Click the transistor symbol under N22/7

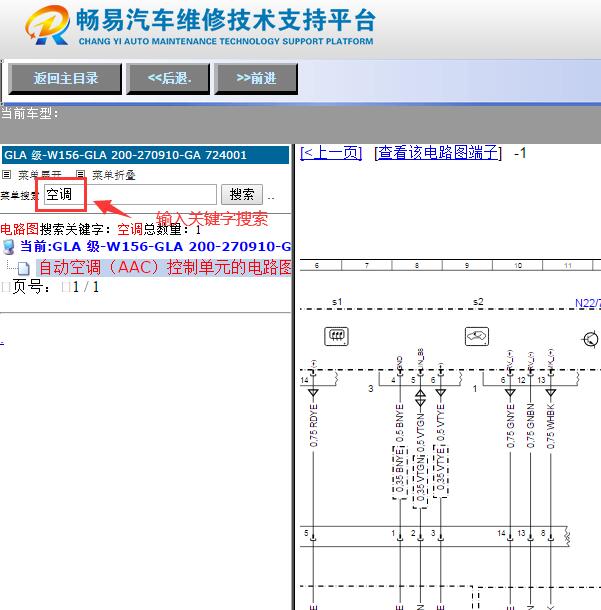590,339
